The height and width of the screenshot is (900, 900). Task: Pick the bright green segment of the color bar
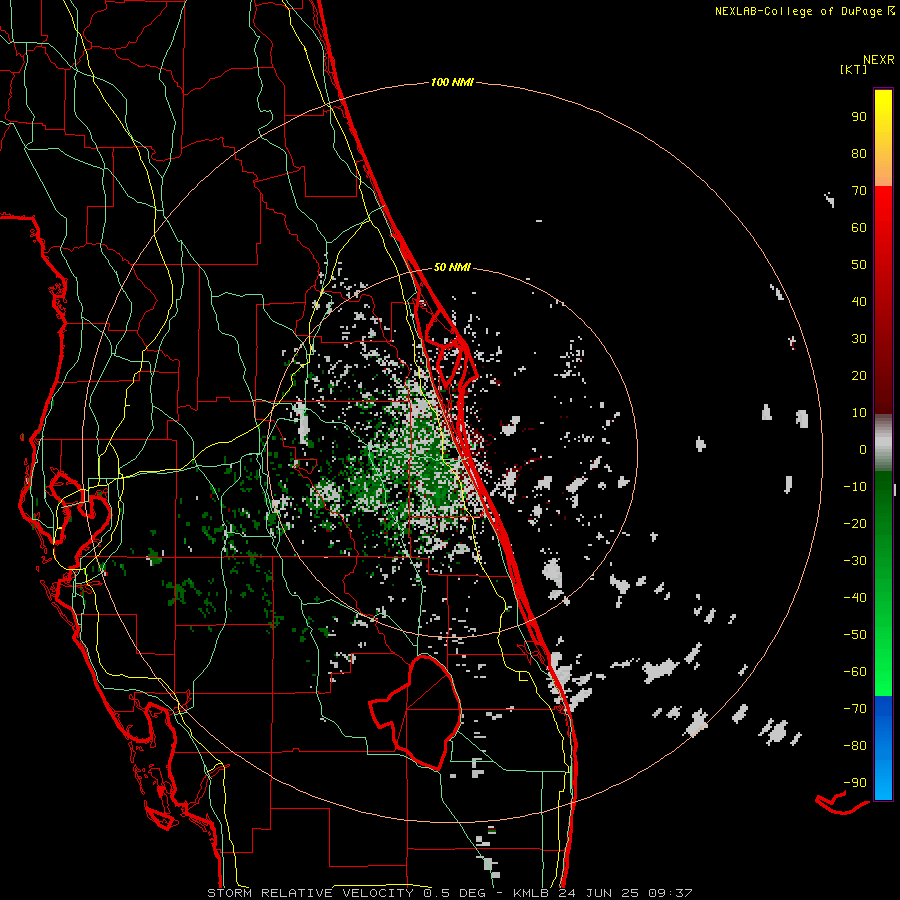883,643
